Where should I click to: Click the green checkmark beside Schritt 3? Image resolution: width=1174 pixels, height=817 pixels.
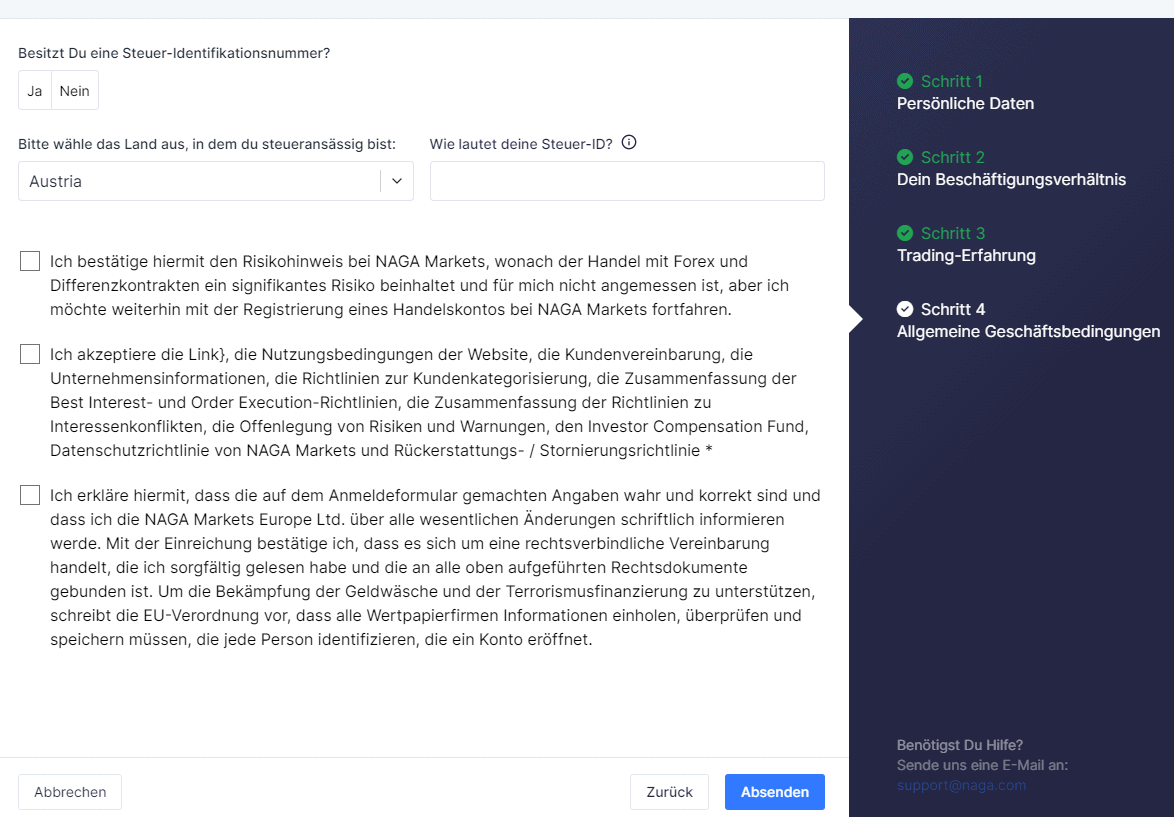[x=905, y=233]
